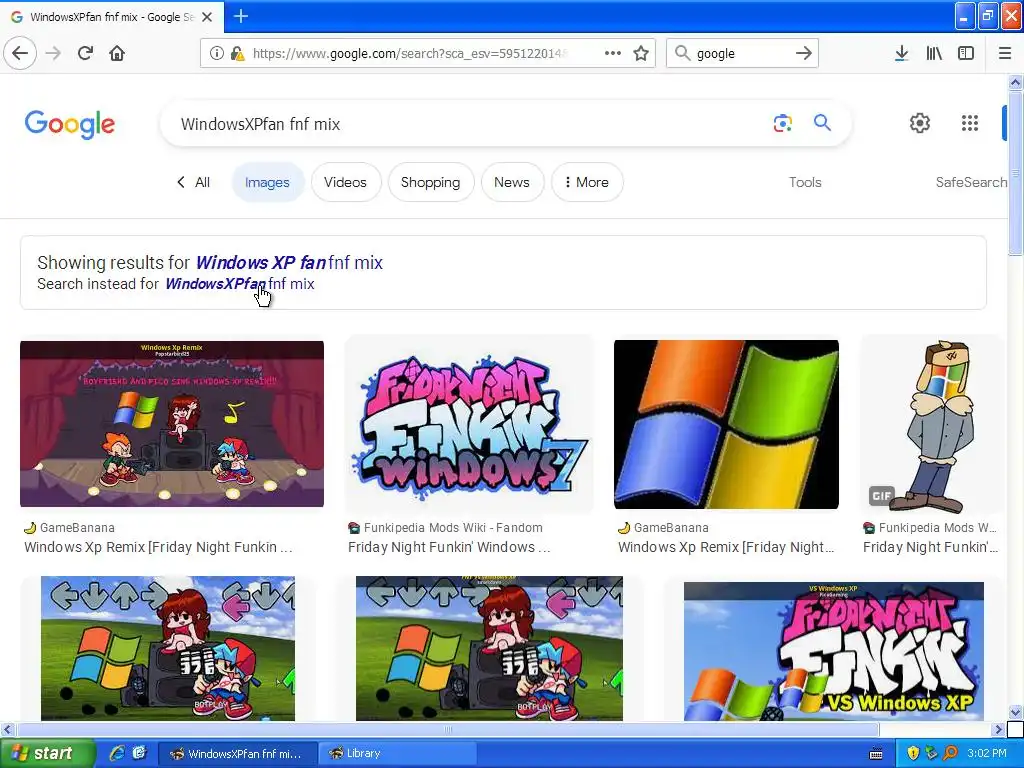Image resolution: width=1024 pixels, height=768 pixels.
Task: Click the 3:02 PM taskbar clock
Action: point(987,753)
